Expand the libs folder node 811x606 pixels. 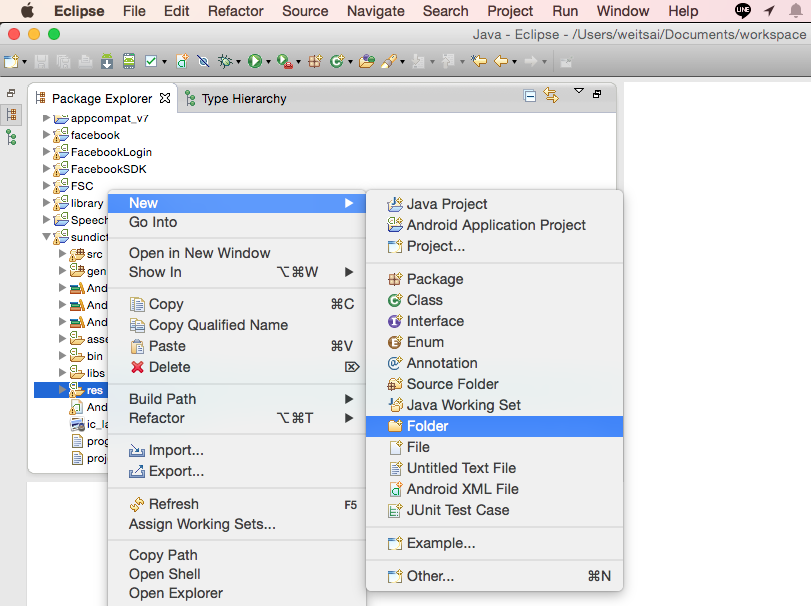[x=62, y=372]
